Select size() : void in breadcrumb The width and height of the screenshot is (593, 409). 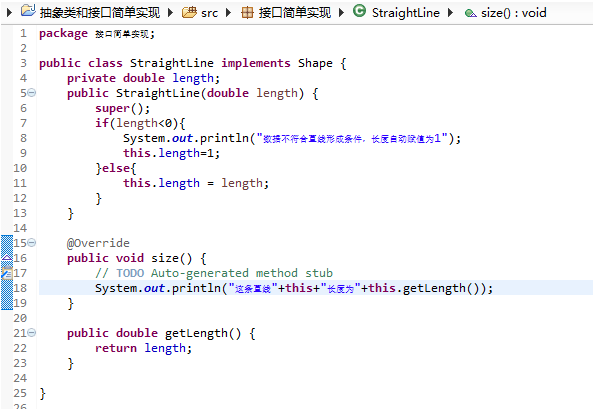pyautogui.click(x=514, y=13)
